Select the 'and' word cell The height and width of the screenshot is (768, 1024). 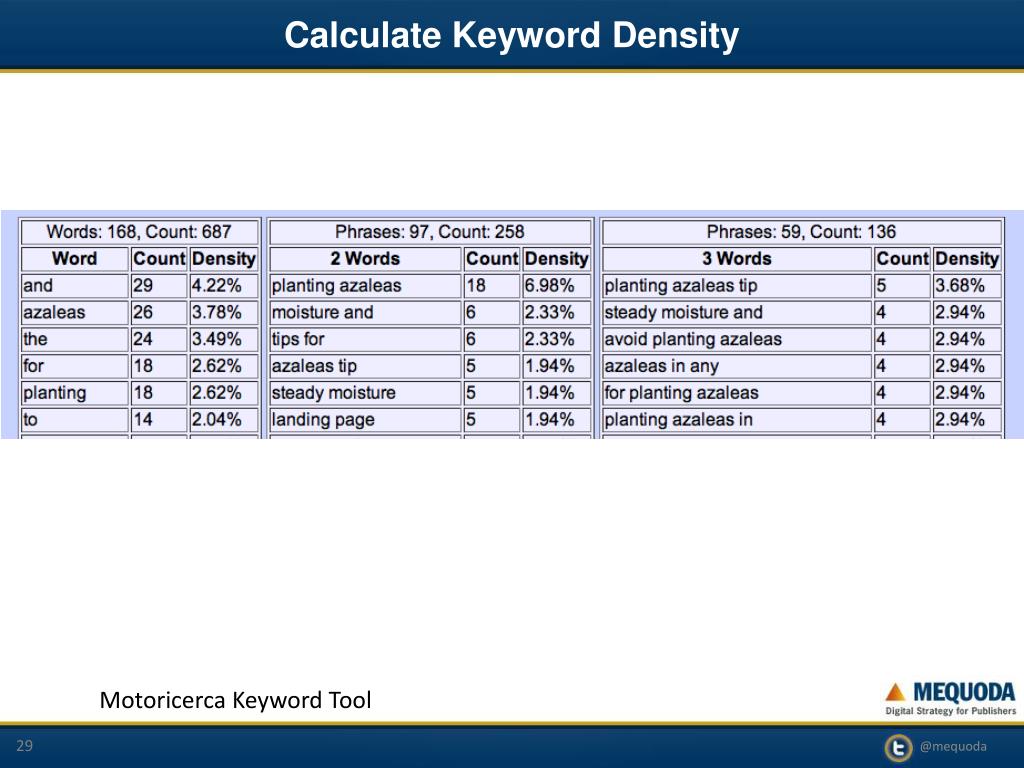tap(74, 285)
